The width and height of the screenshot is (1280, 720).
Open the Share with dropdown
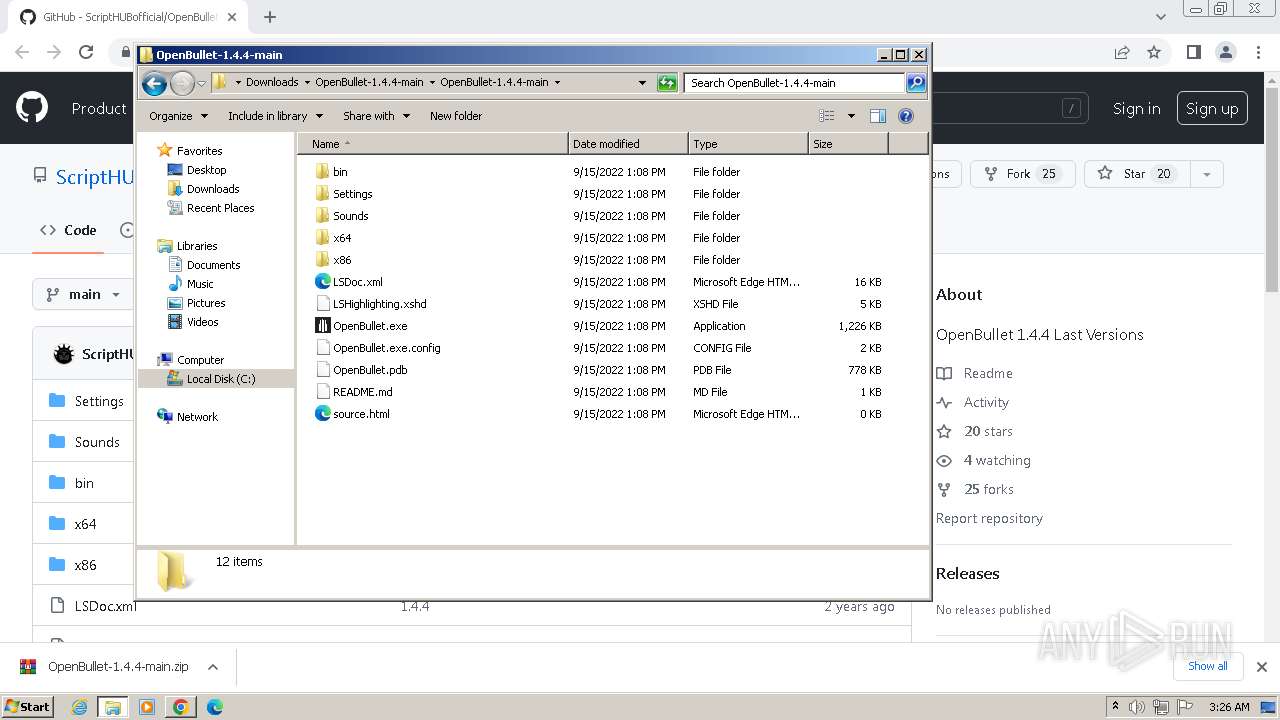376,116
